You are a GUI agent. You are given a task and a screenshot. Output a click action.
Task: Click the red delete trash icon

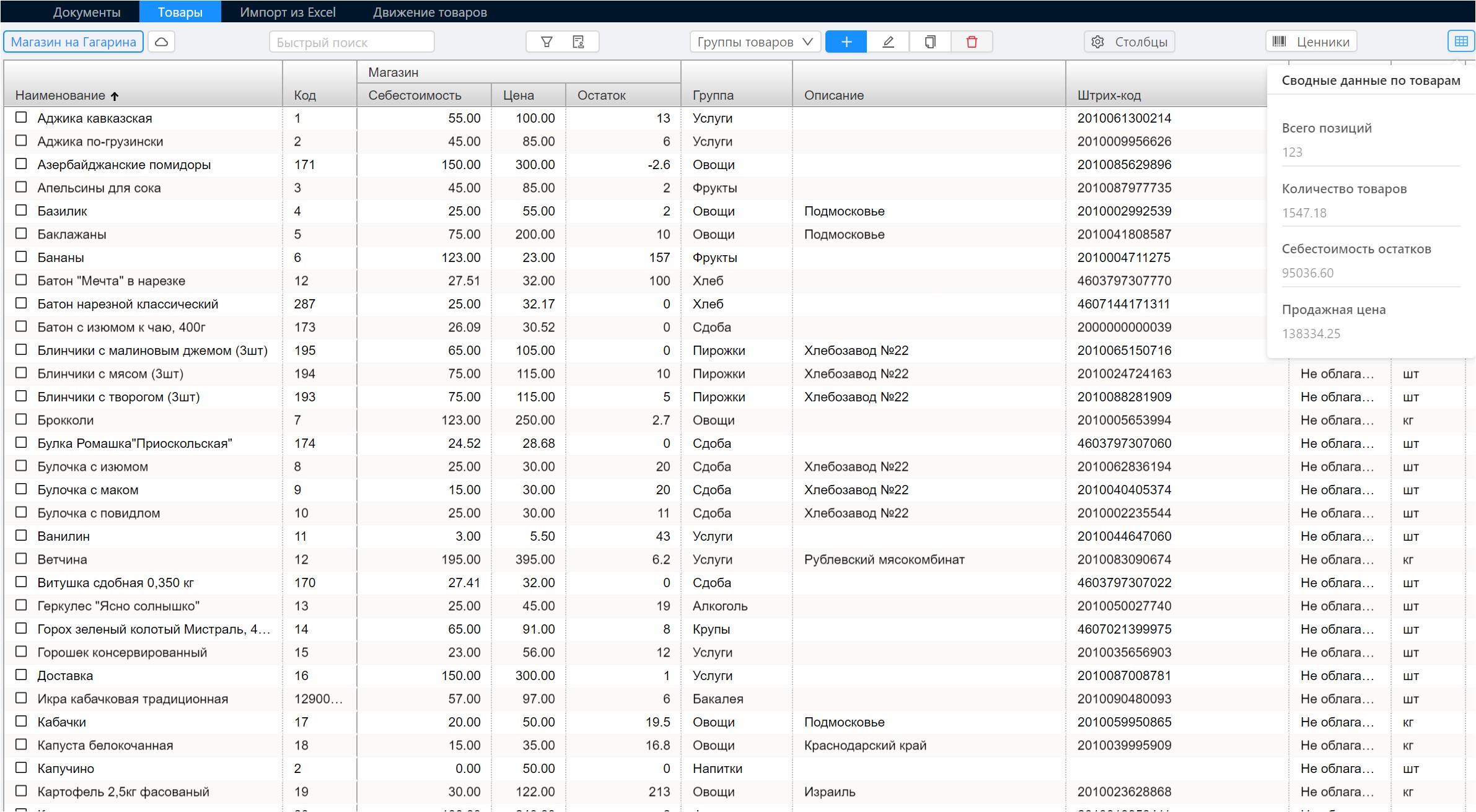(x=972, y=41)
